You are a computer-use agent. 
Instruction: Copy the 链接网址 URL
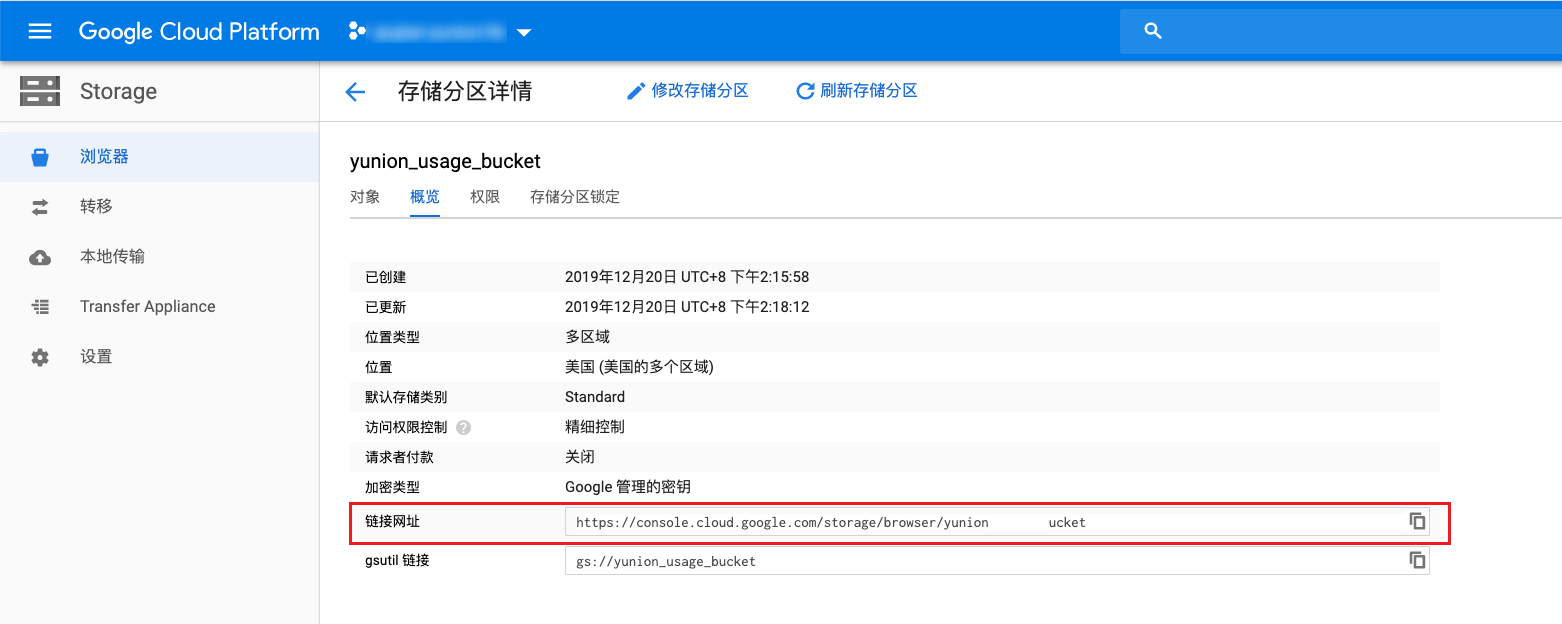tap(1417, 521)
